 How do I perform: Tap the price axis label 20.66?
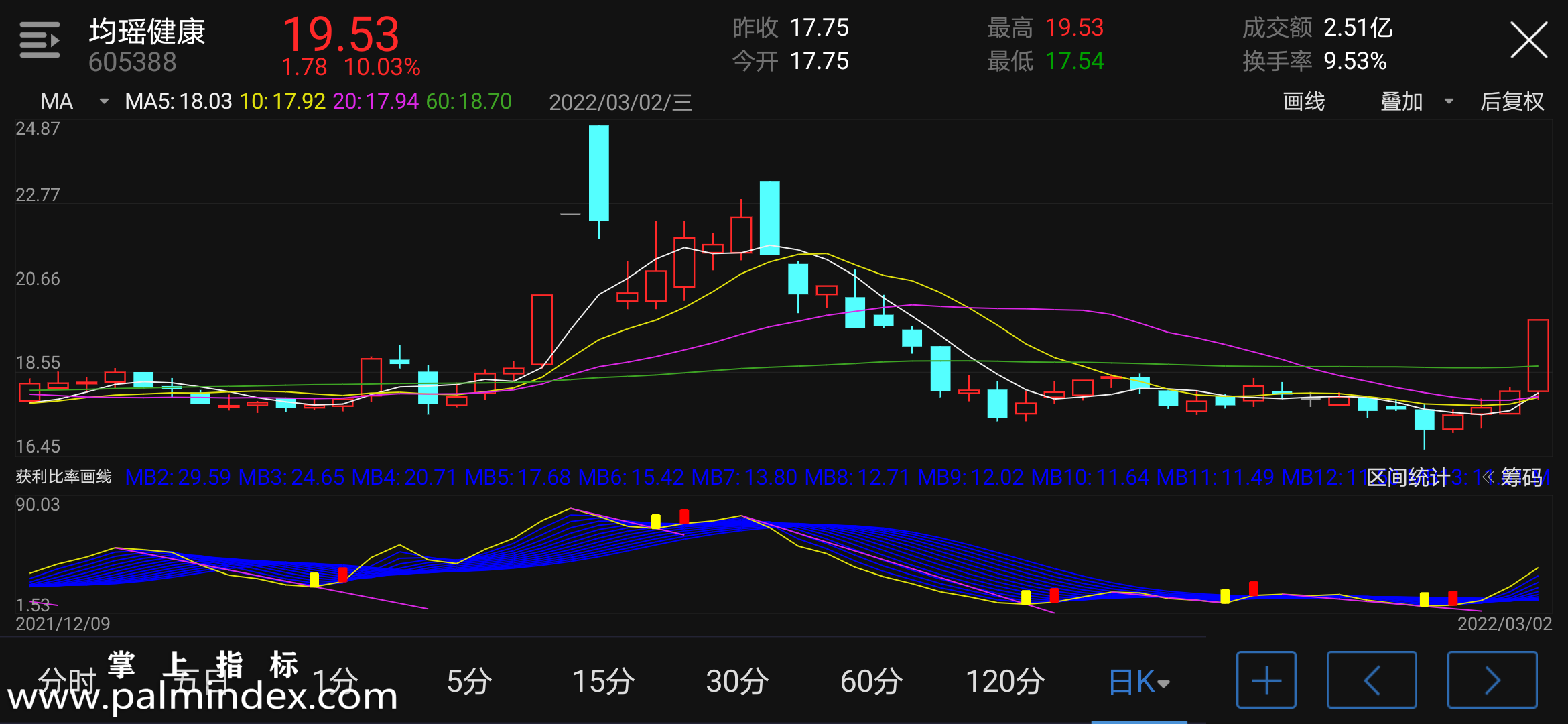(38, 279)
